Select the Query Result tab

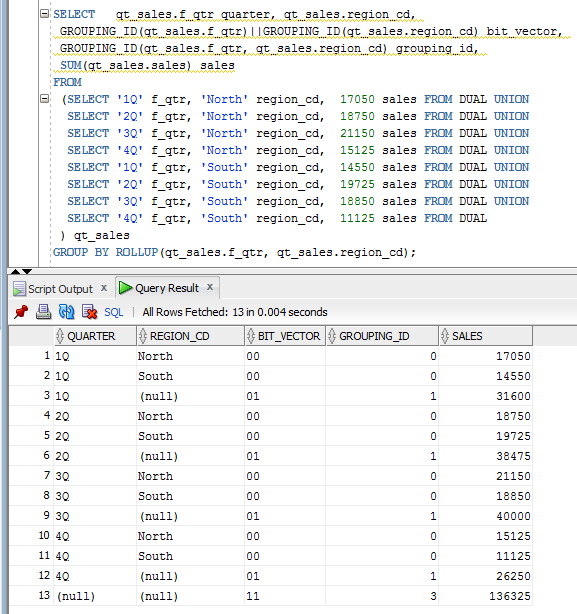pos(167,288)
